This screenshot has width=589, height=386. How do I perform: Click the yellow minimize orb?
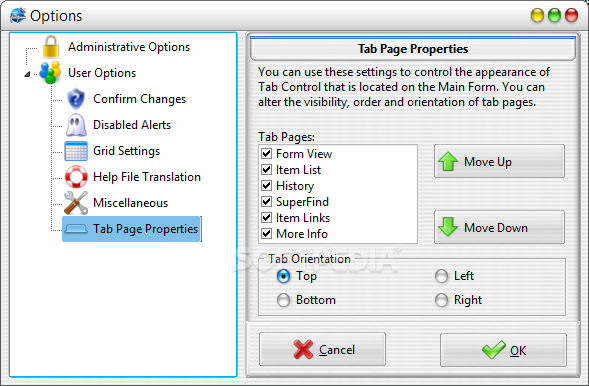click(537, 15)
